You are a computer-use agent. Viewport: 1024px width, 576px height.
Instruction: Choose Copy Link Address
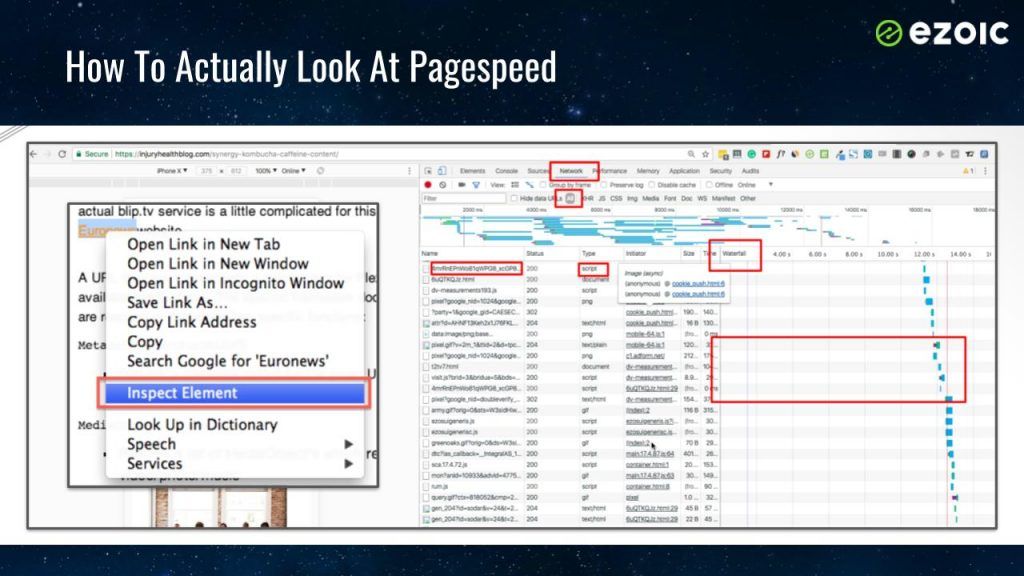pyautogui.click(x=191, y=322)
